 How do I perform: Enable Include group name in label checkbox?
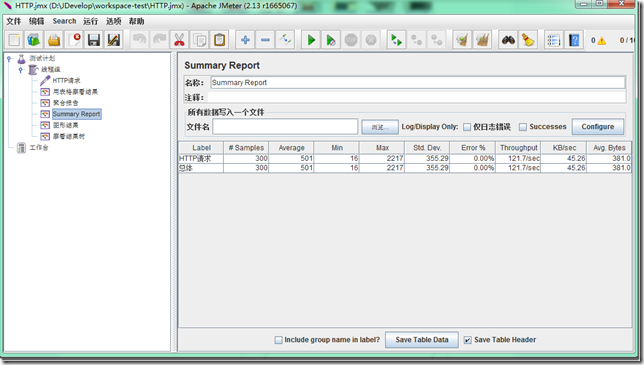coord(278,340)
